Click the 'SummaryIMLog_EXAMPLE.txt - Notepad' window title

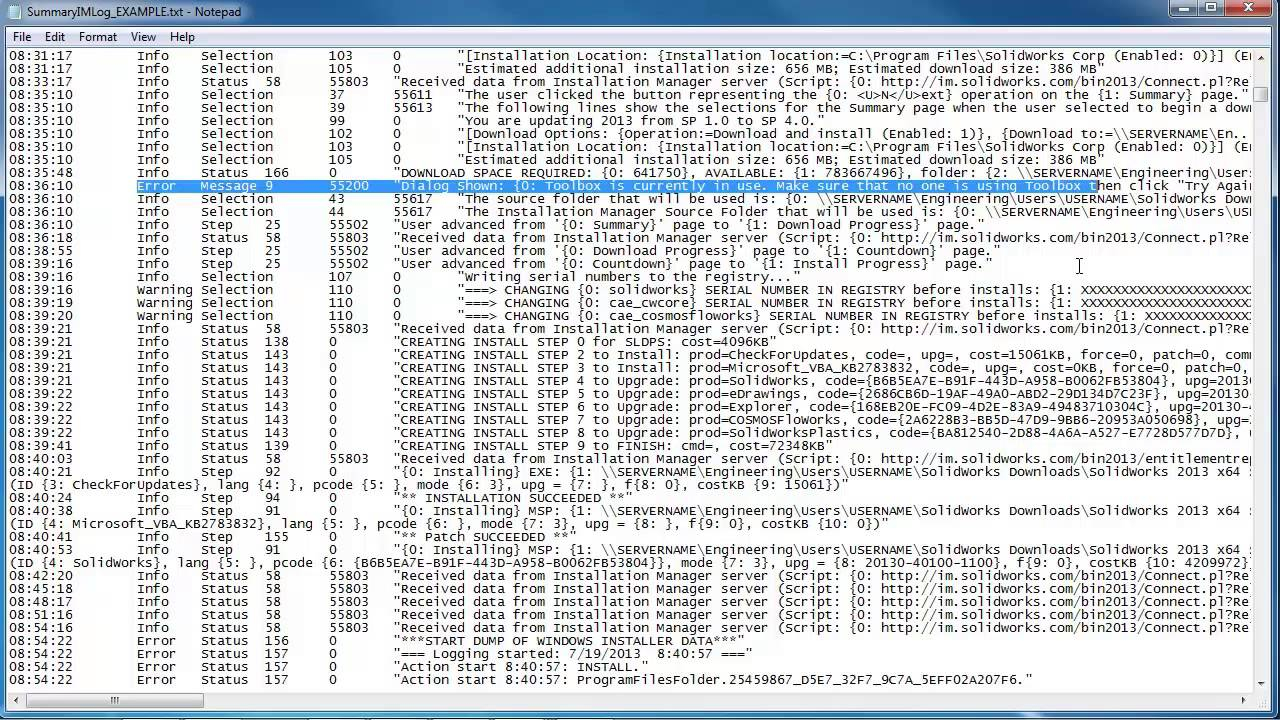[x=134, y=12]
